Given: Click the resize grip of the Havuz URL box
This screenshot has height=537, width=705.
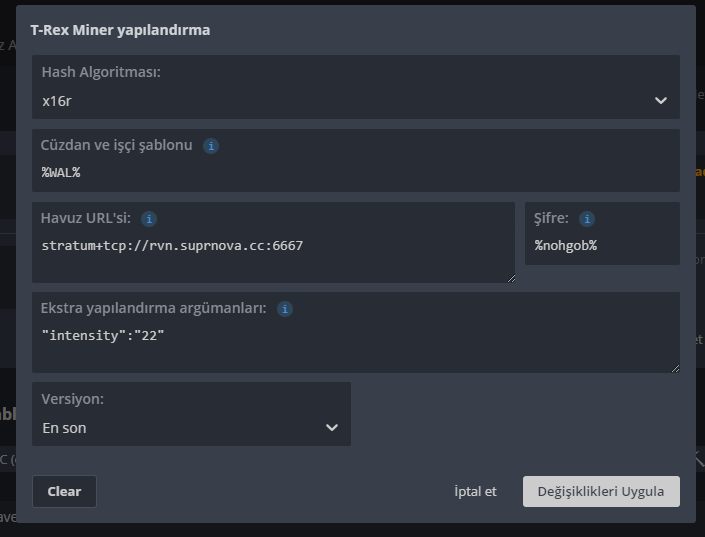Looking at the screenshot, I should point(511,278).
